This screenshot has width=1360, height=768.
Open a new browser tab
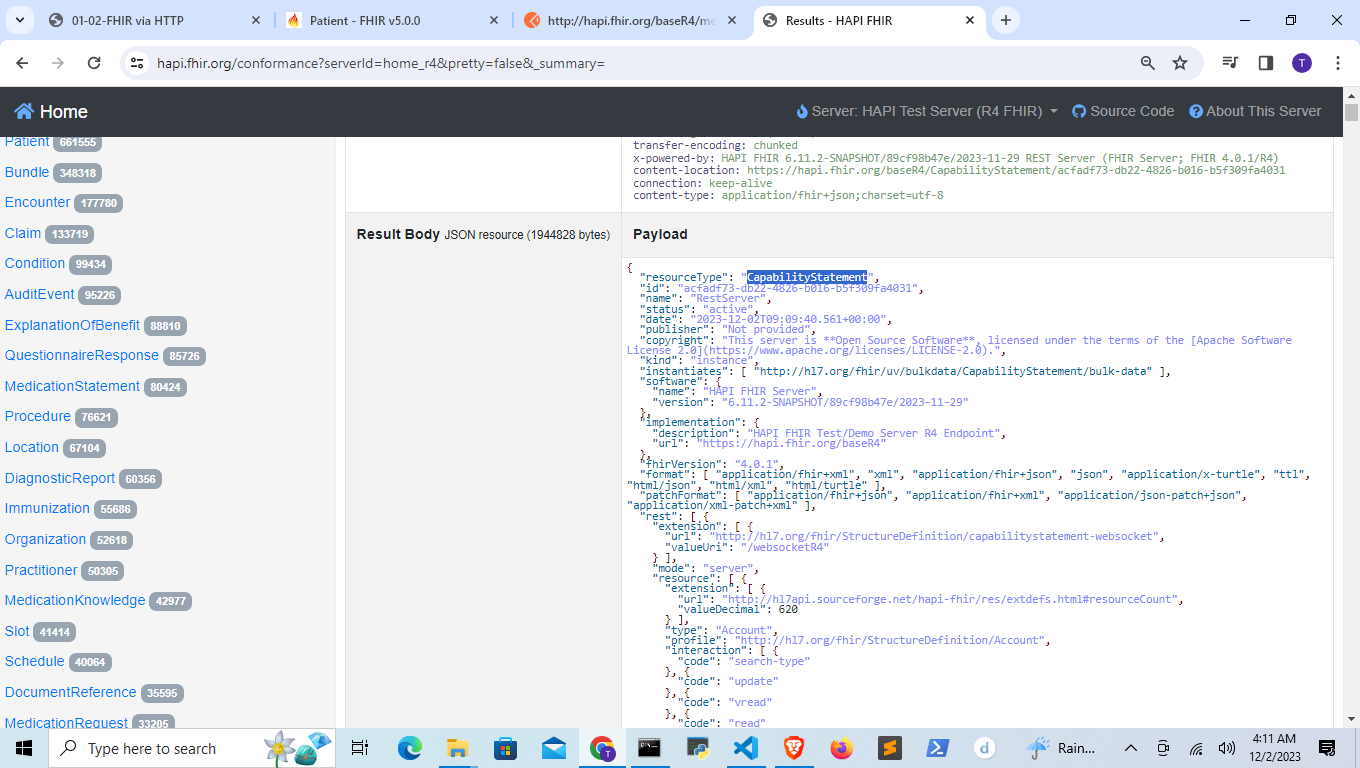point(1006,20)
